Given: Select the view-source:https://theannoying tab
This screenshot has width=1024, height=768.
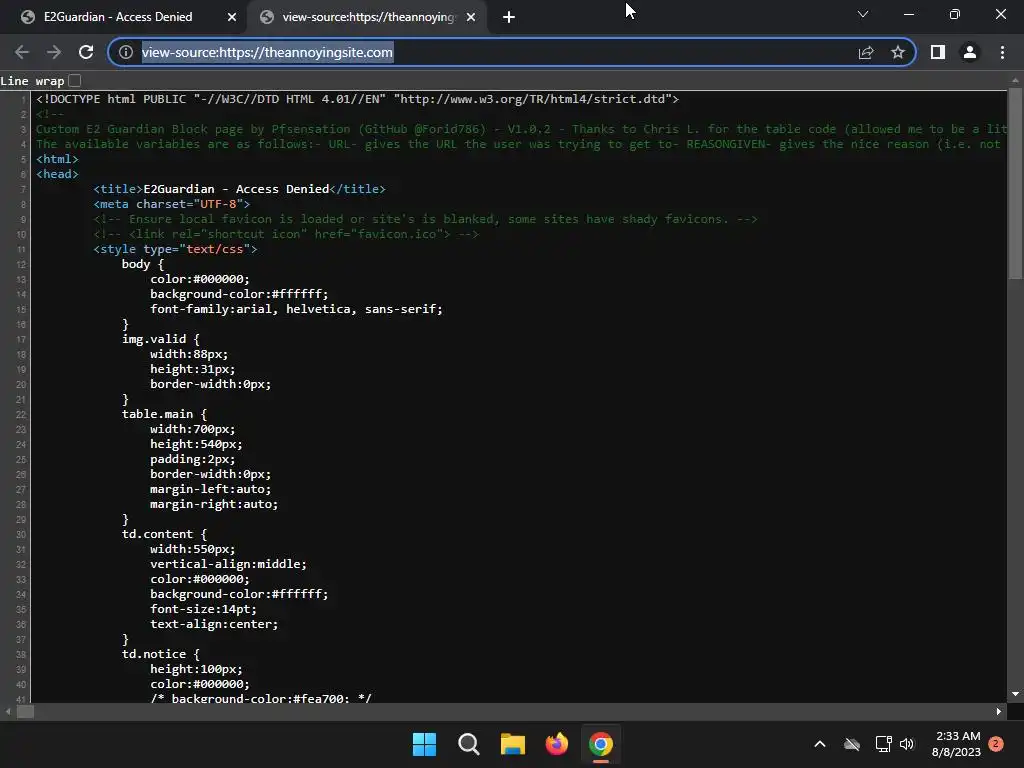Looking at the screenshot, I should point(370,17).
